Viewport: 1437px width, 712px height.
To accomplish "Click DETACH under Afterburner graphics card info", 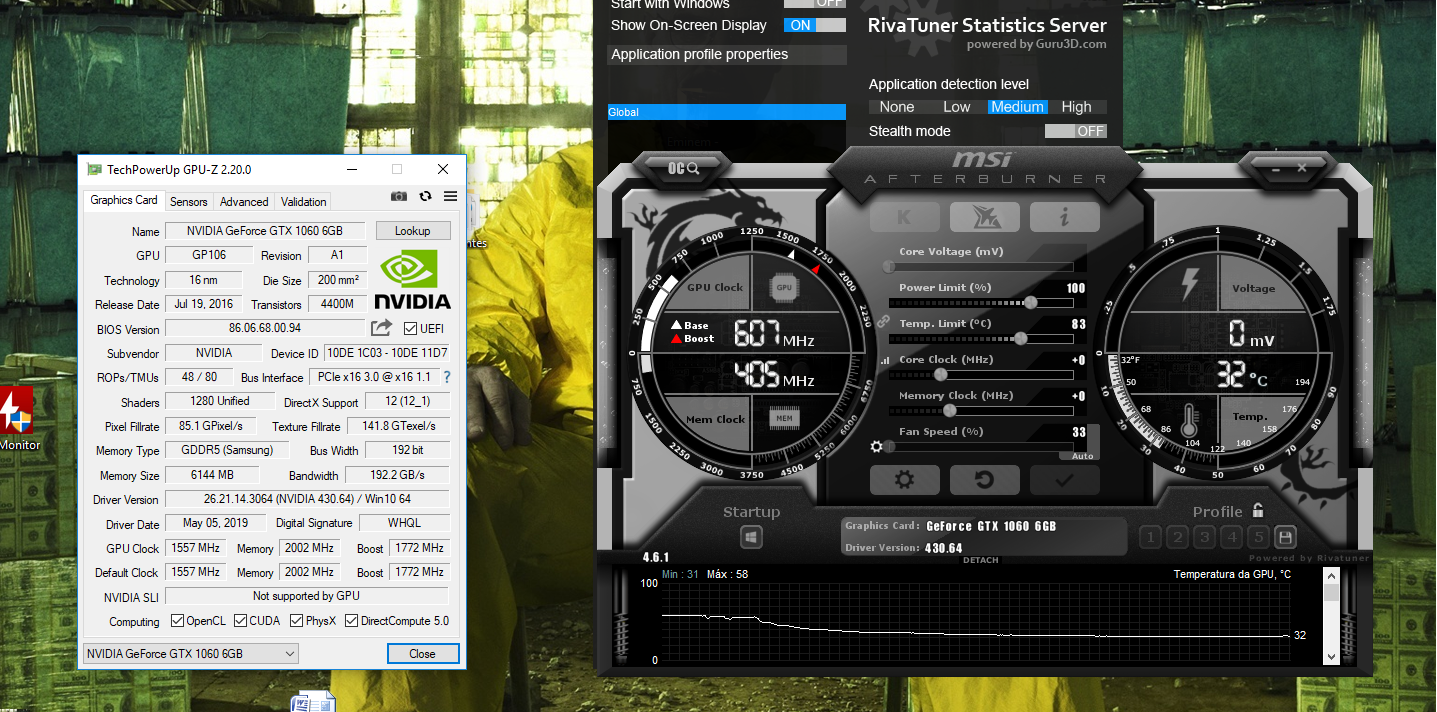I will click(x=981, y=561).
